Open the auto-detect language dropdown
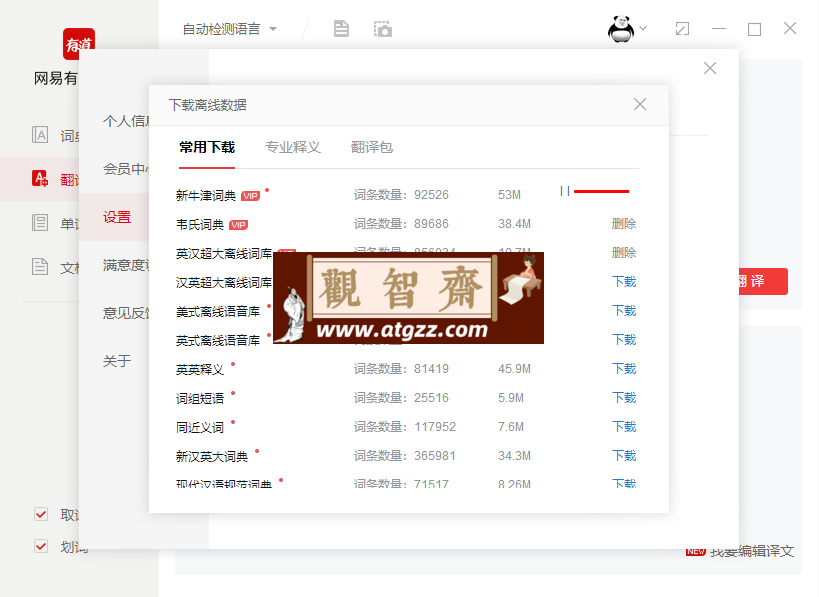The width and height of the screenshot is (819, 597). [229, 29]
